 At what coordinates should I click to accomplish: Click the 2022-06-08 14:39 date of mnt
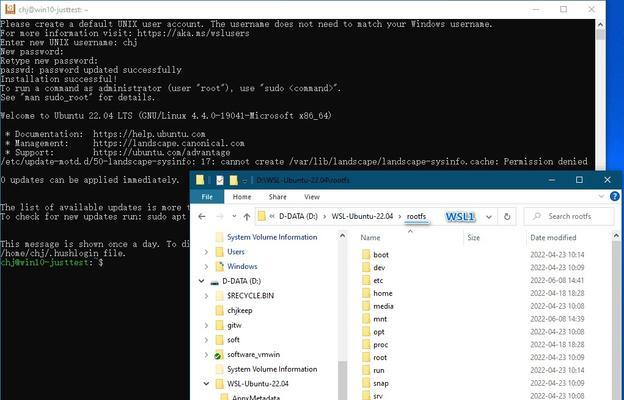(557, 319)
